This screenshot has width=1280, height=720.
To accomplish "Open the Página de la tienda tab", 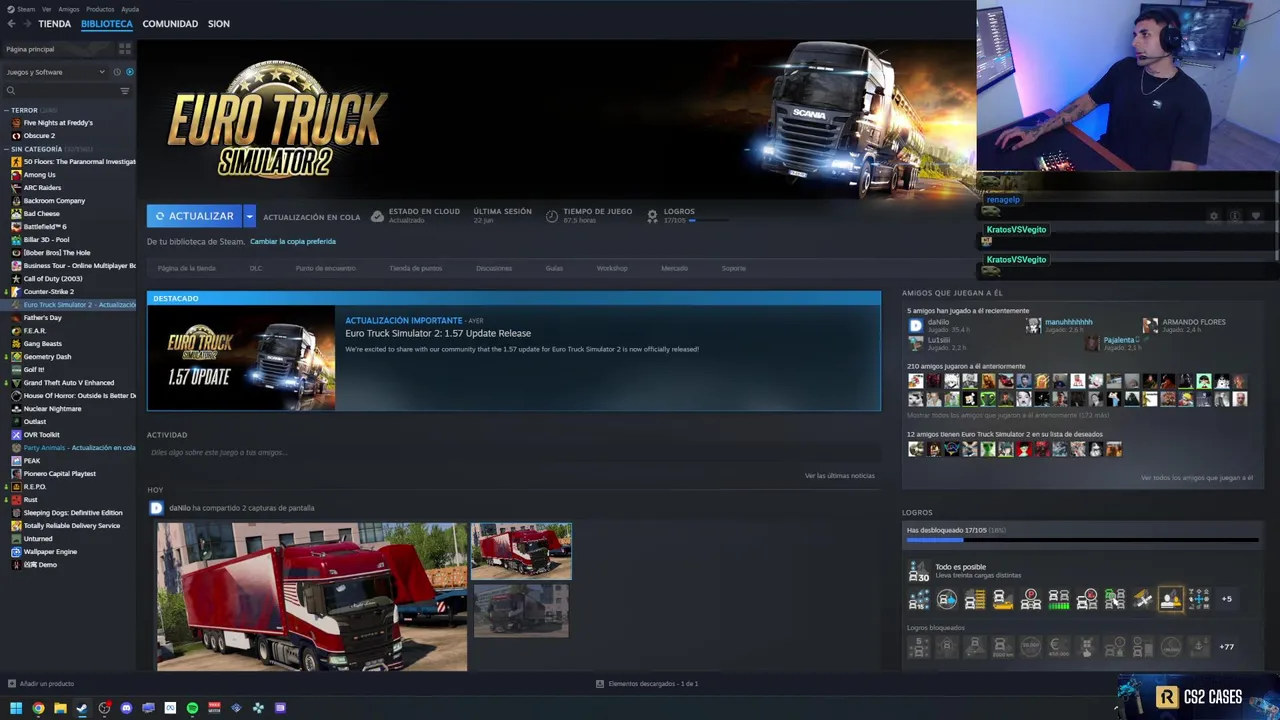I will (x=186, y=269).
